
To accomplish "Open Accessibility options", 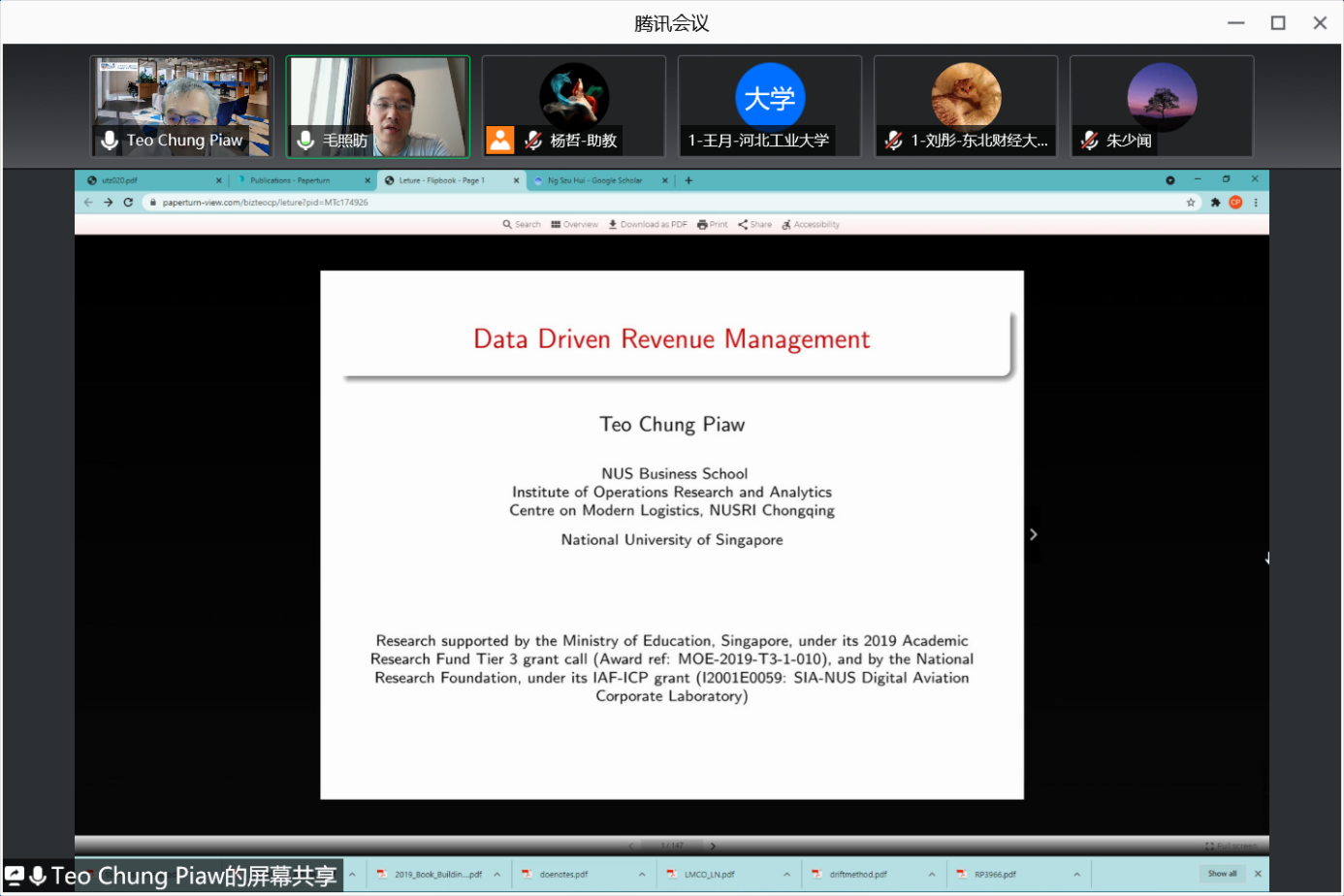I will point(811,224).
